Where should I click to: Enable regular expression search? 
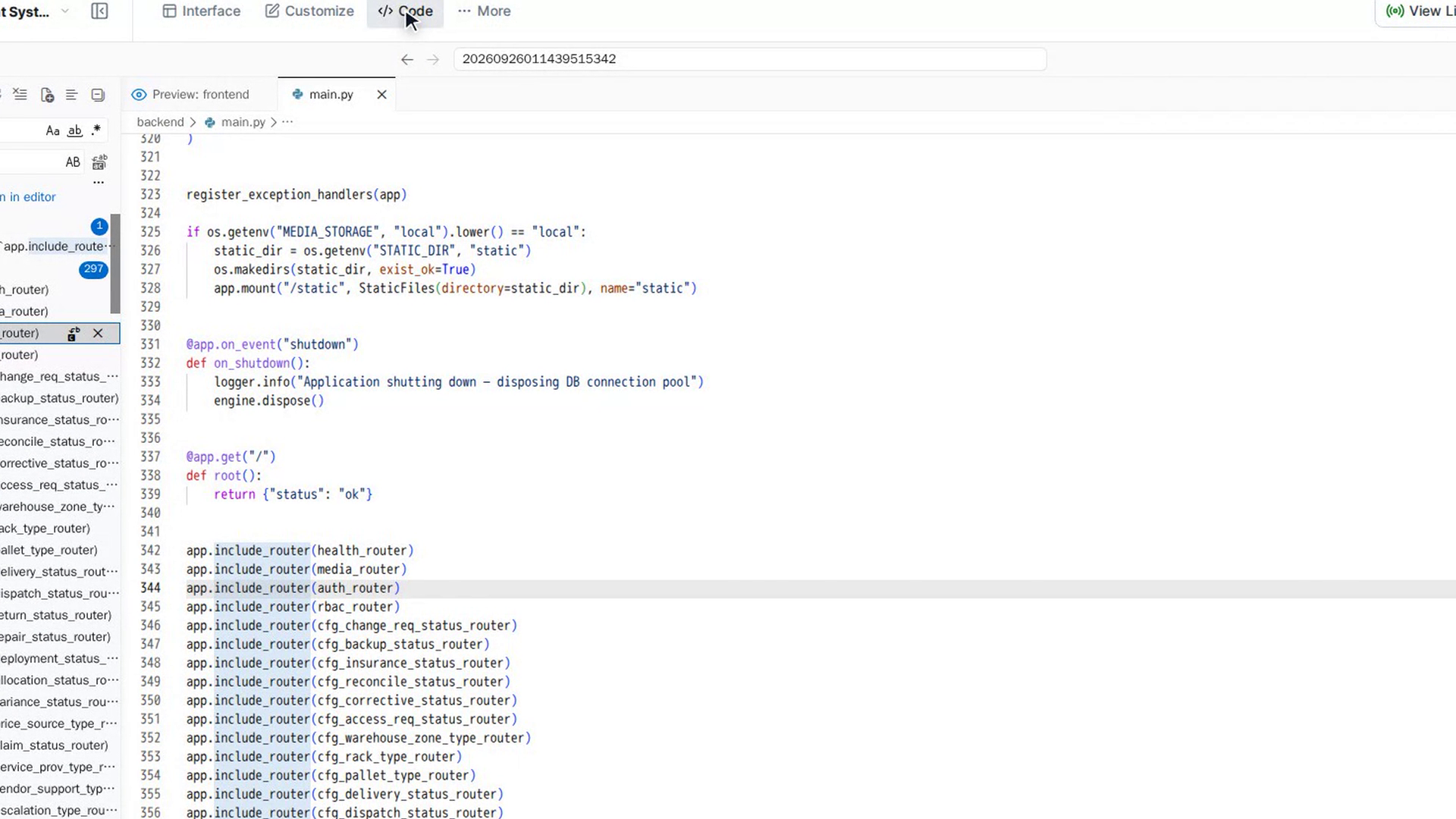(96, 130)
